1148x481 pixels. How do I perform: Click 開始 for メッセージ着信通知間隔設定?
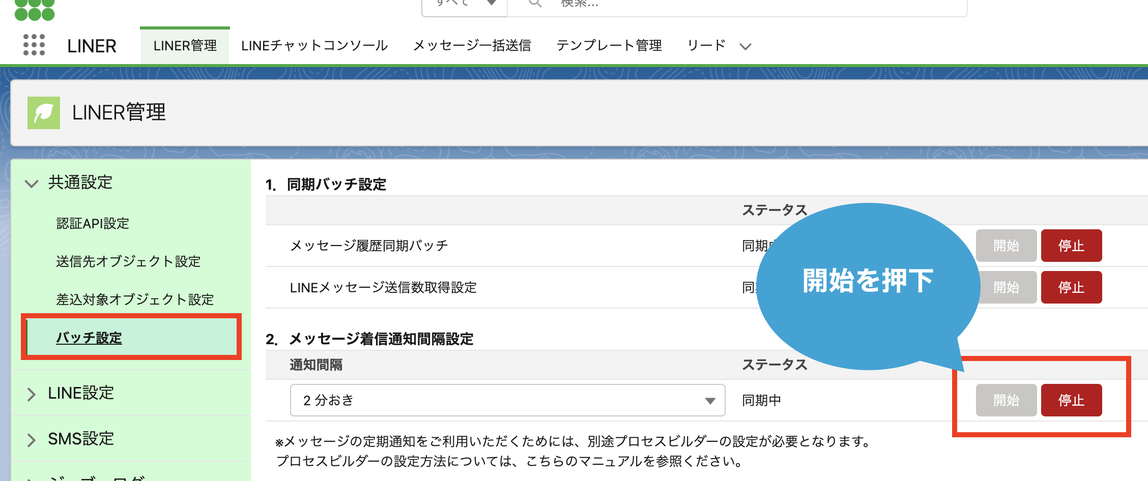(1006, 400)
